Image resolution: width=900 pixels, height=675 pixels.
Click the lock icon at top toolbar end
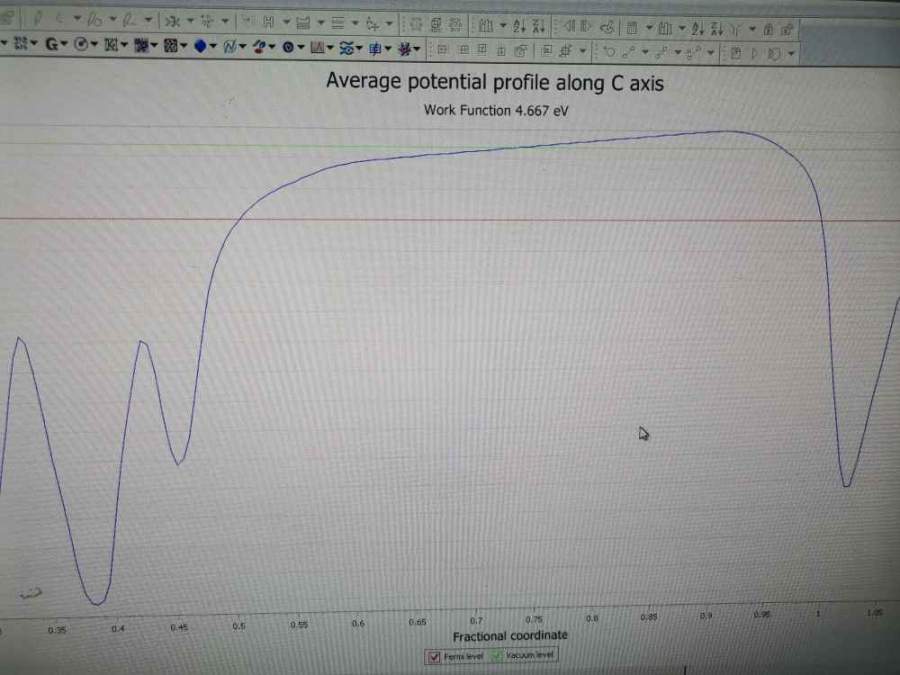point(769,30)
